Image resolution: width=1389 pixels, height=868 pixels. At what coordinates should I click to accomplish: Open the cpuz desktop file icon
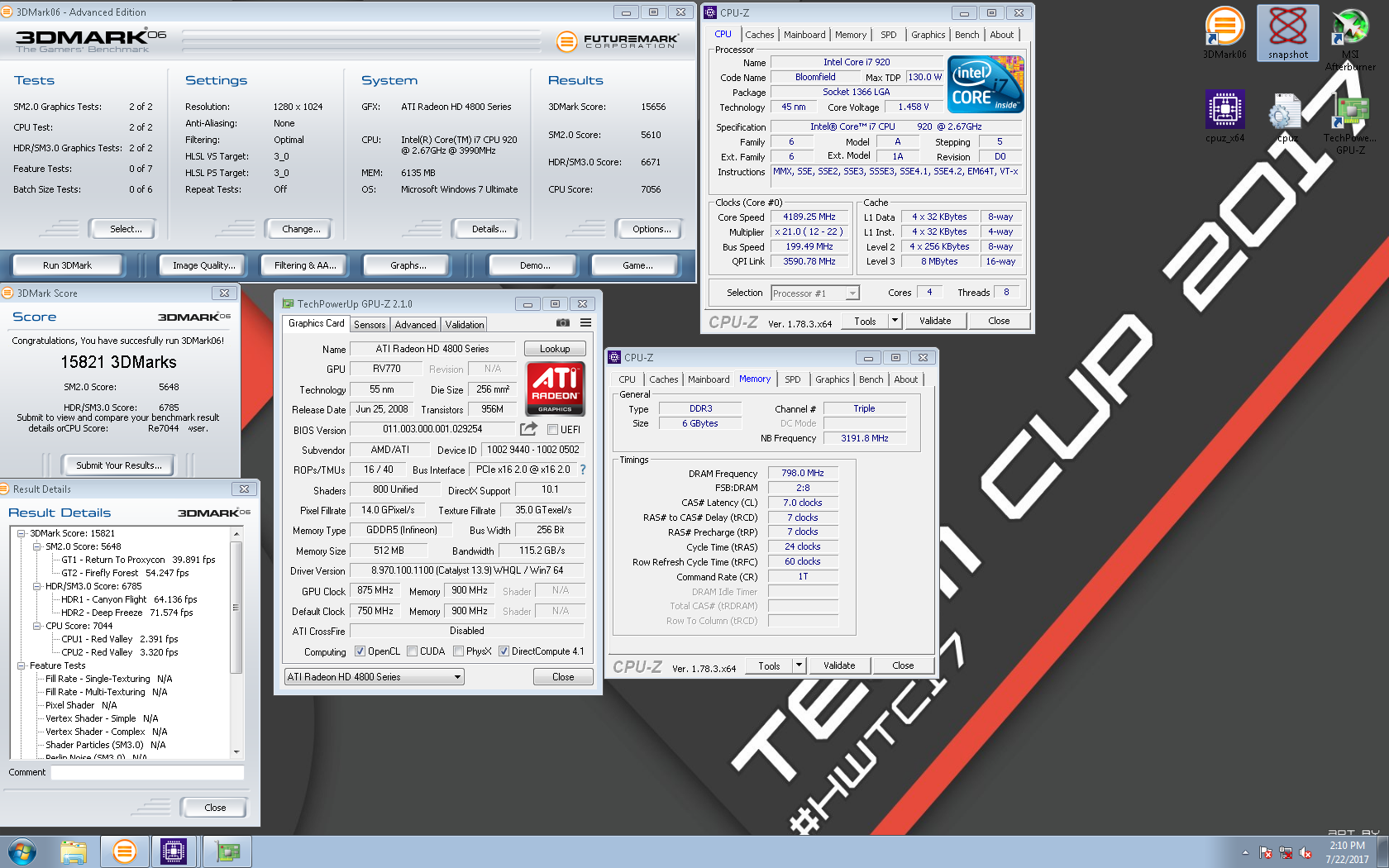[x=1286, y=116]
